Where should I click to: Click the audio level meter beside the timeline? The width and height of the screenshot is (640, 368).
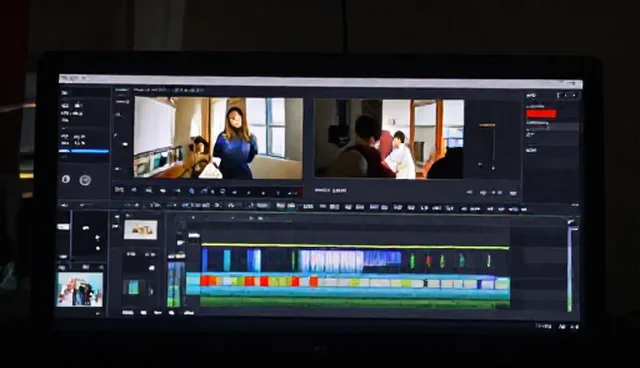pyautogui.click(x=176, y=284)
